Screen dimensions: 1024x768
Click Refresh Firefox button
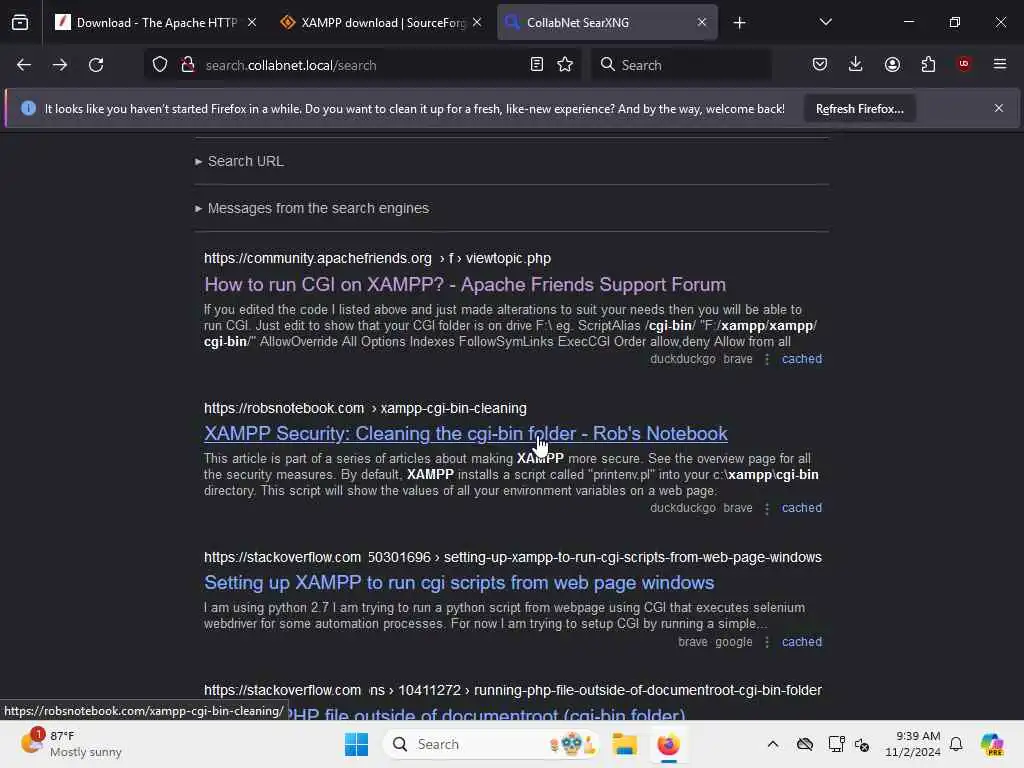pyautogui.click(x=859, y=108)
